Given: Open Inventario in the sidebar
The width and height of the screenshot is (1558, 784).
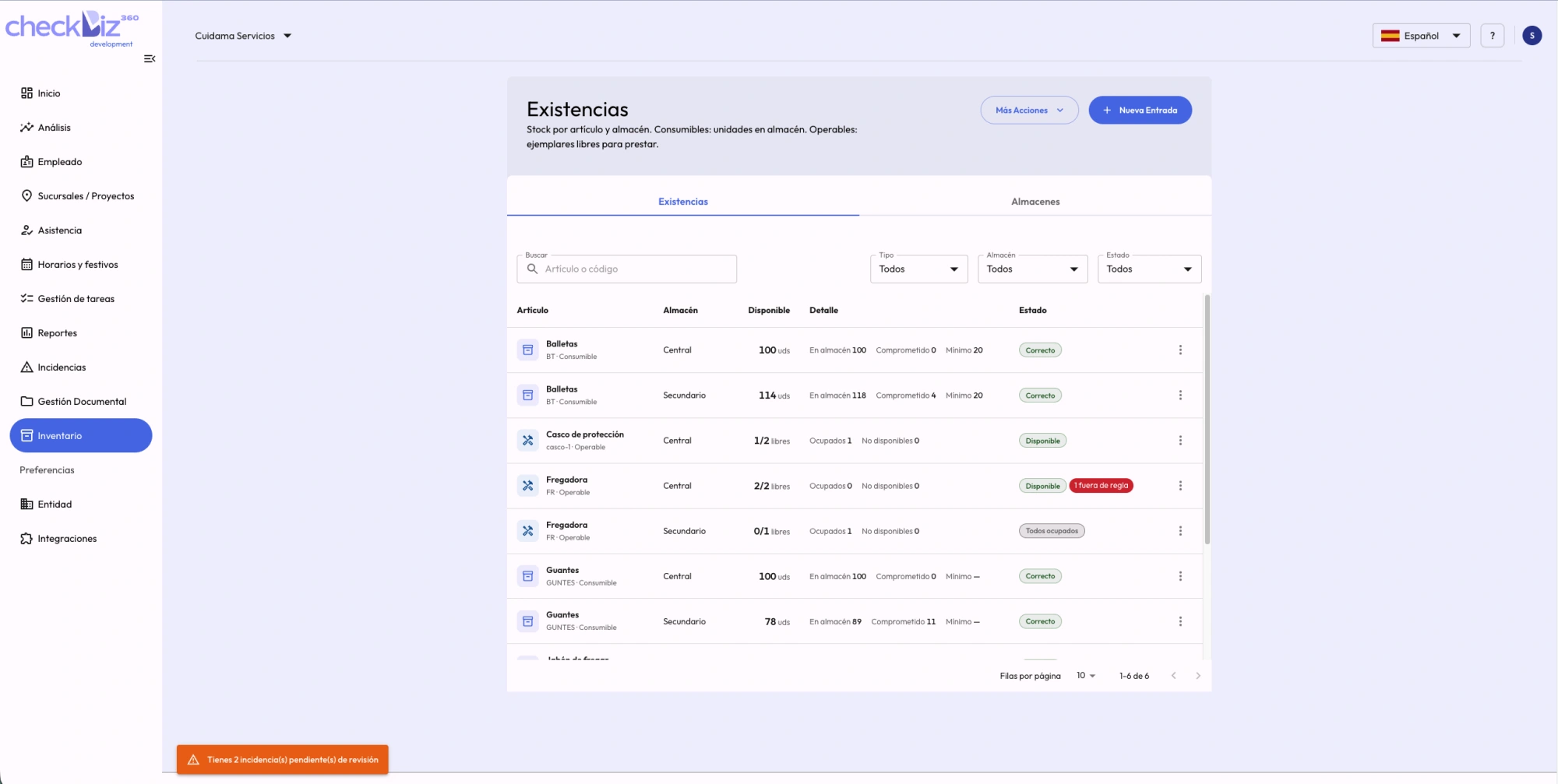Looking at the screenshot, I should tap(81, 436).
